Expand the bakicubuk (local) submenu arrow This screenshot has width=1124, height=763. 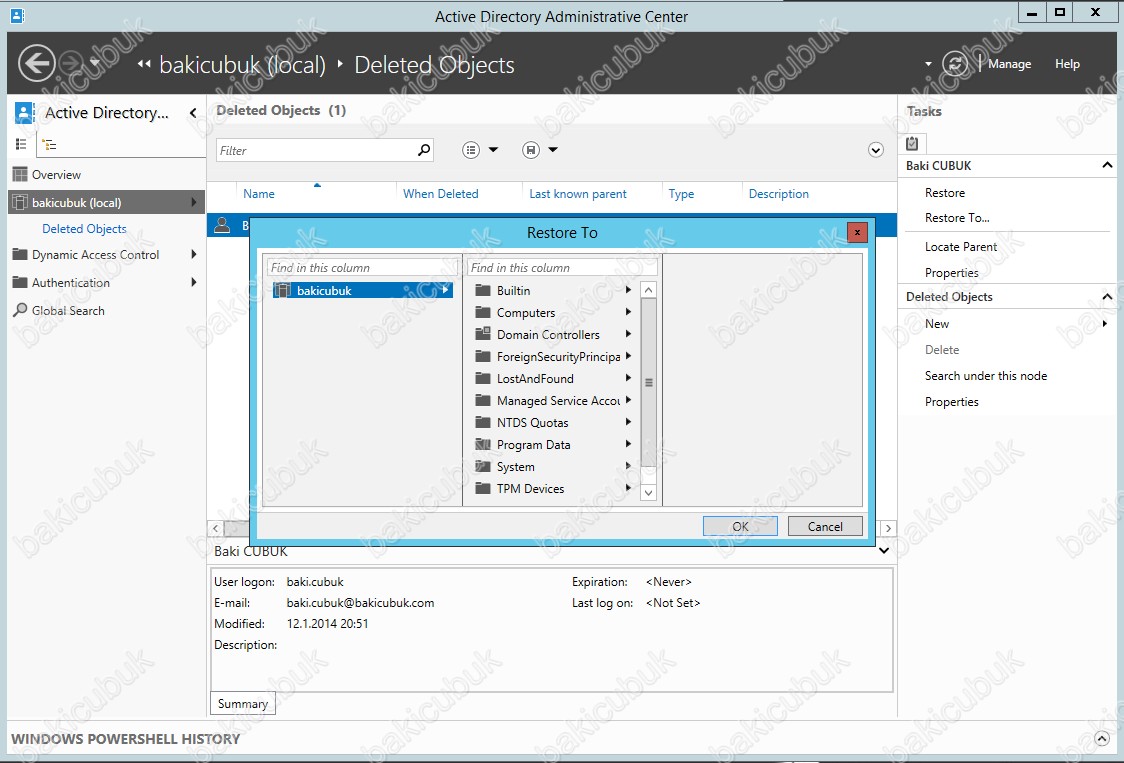tap(194, 202)
